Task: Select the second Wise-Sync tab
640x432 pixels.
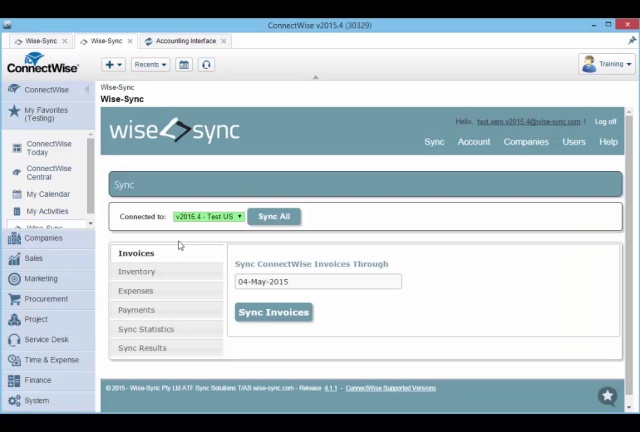Action: click(x=106, y=41)
